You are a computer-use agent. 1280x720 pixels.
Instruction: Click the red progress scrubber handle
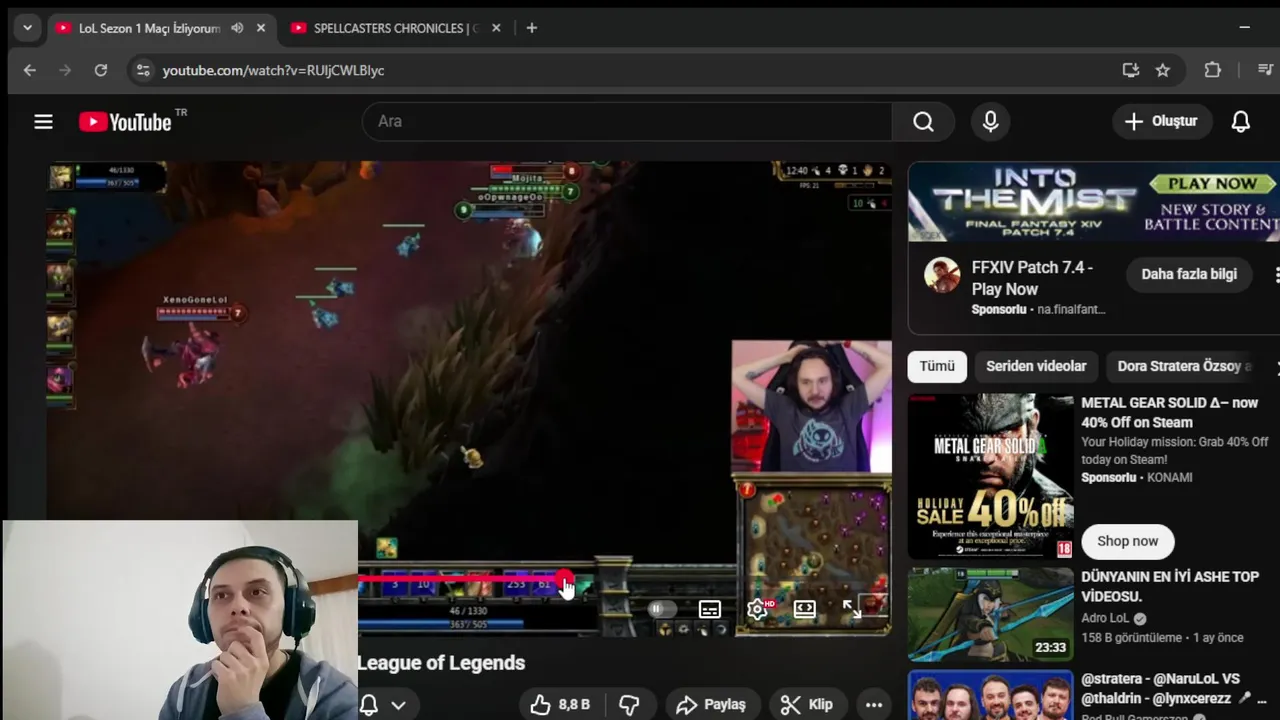[x=565, y=579]
